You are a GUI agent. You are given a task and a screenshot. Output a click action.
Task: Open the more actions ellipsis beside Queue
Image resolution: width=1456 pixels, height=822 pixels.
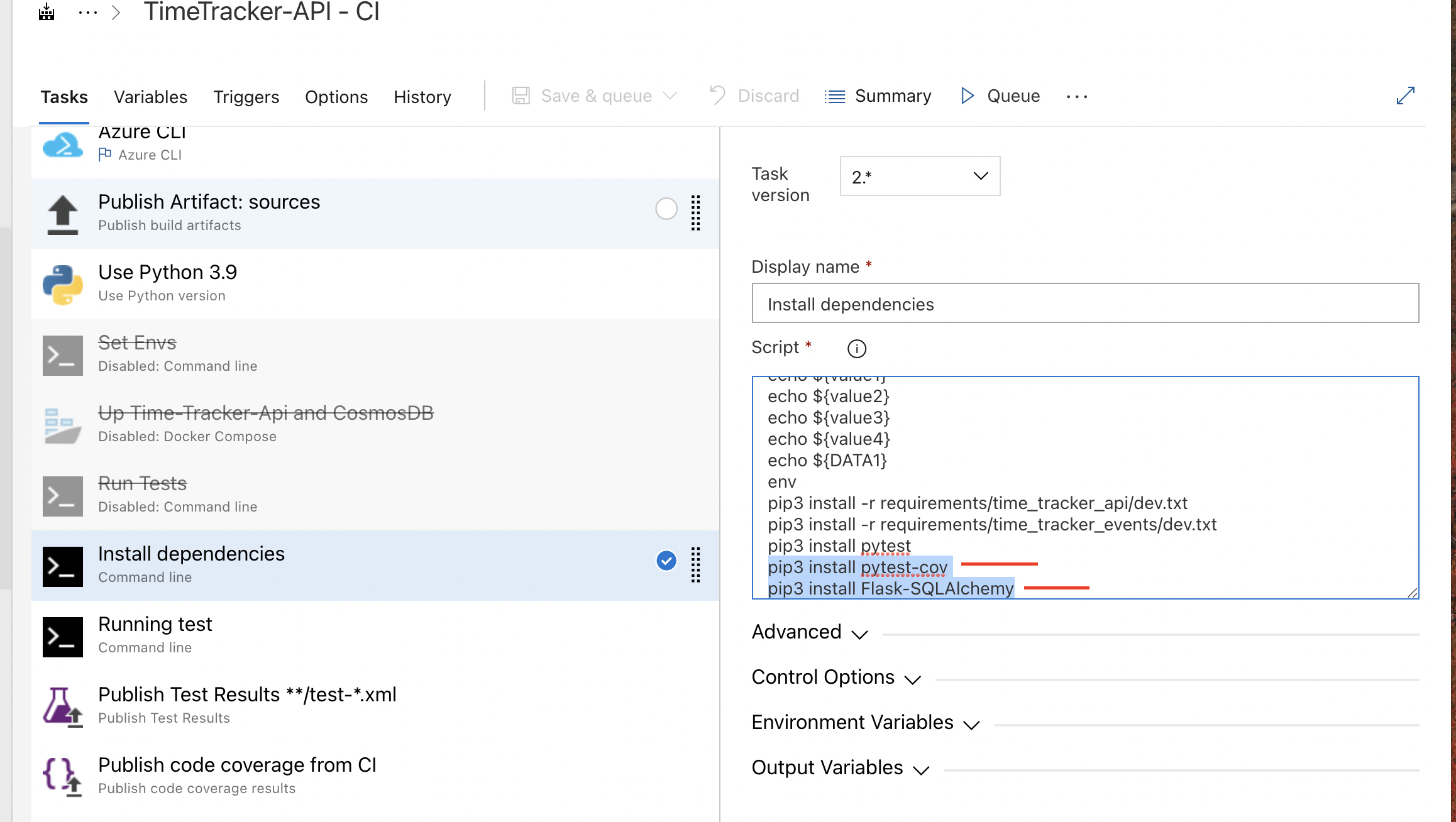click(x=1076, y=97)
